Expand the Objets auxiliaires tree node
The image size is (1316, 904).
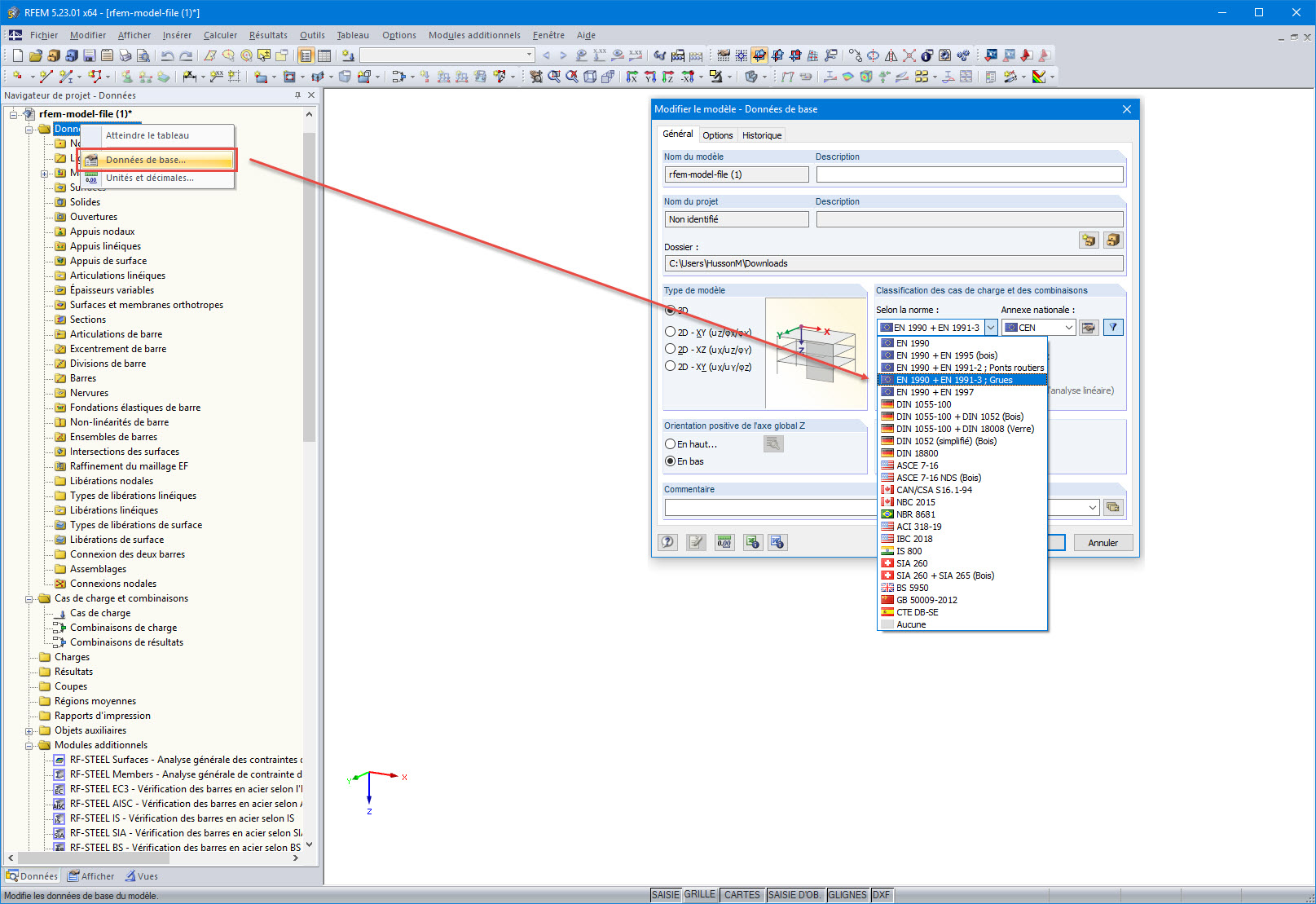tap(29, 730)
